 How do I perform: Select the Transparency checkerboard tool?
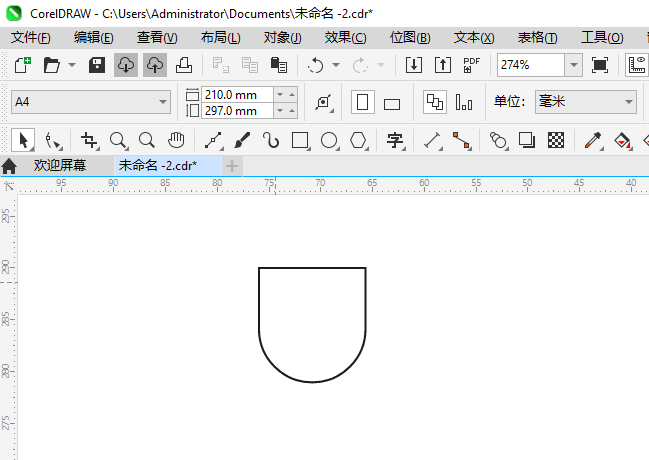[x=556, y=140]
